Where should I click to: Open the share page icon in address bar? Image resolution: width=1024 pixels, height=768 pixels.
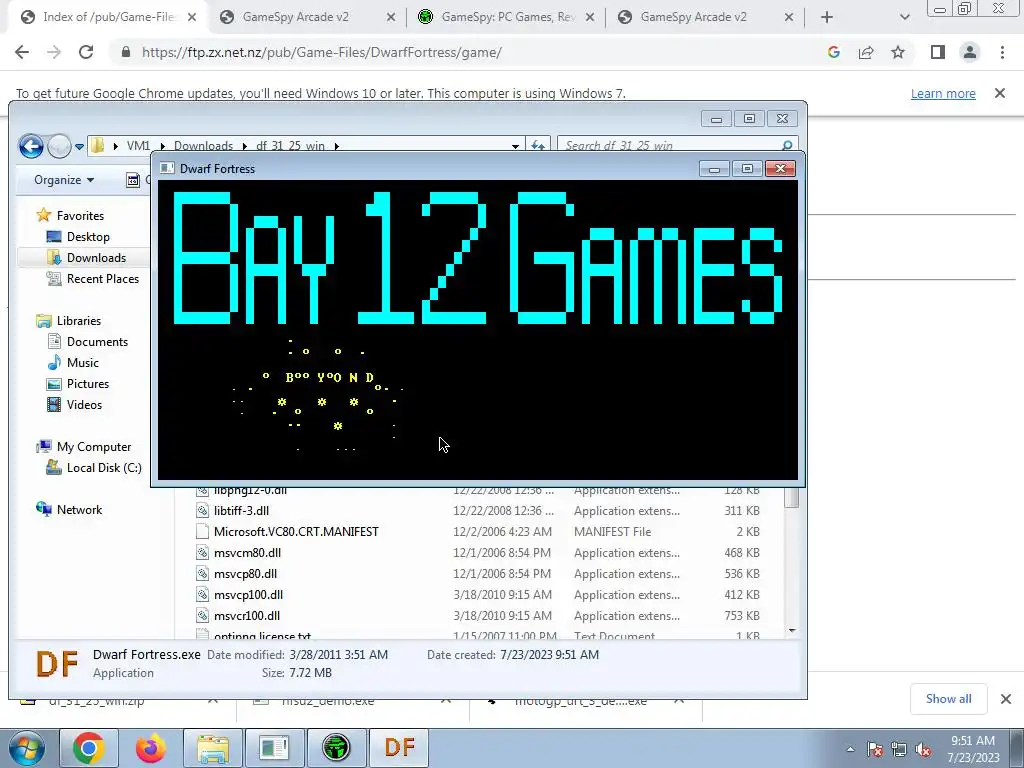tap(866, 52)
